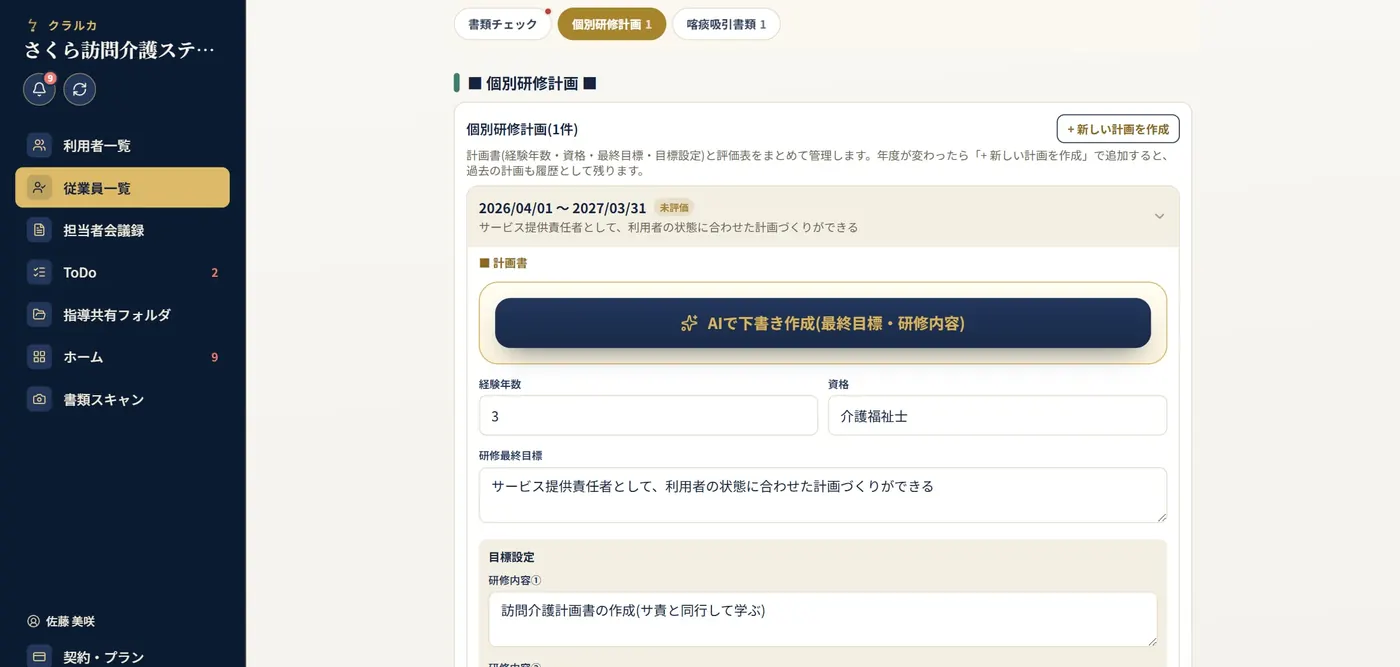Collapse the 2026/04/01 plan chevron
Screen dimensions: 1400x667
click(x=1159, y=216)
